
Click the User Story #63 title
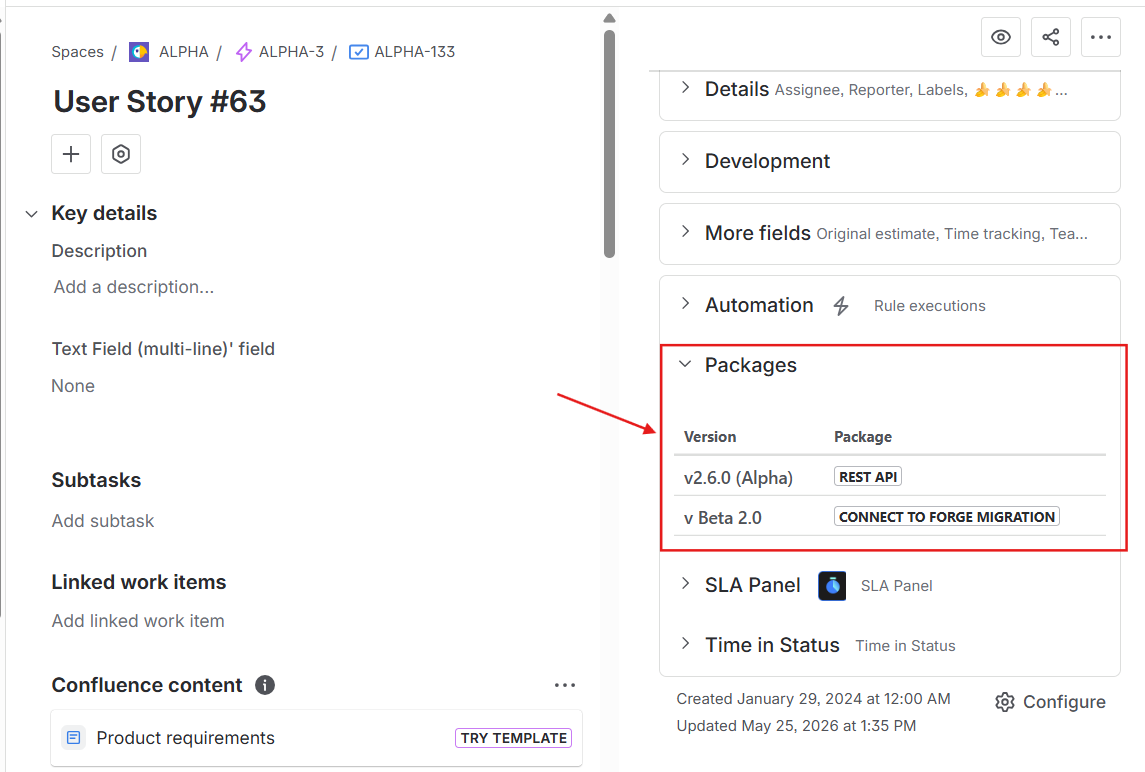click(160, 102)
